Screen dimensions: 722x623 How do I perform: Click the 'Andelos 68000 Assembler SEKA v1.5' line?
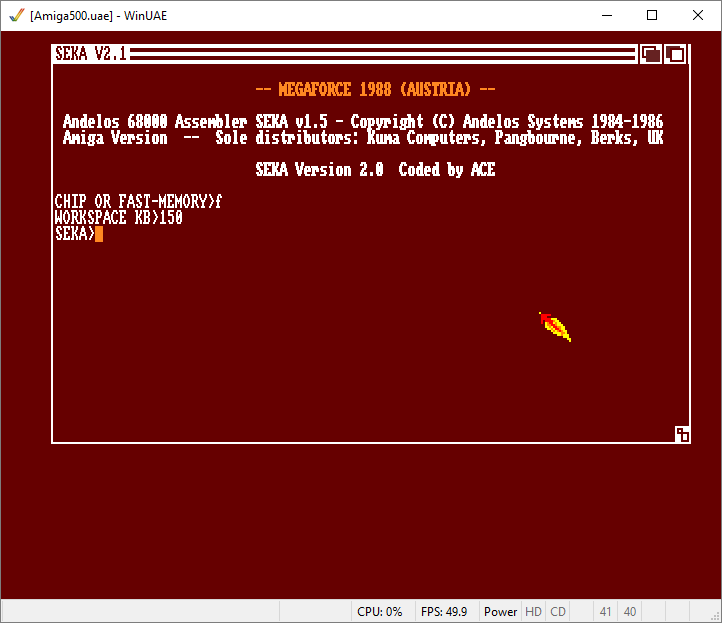click(x=363, y=122)
